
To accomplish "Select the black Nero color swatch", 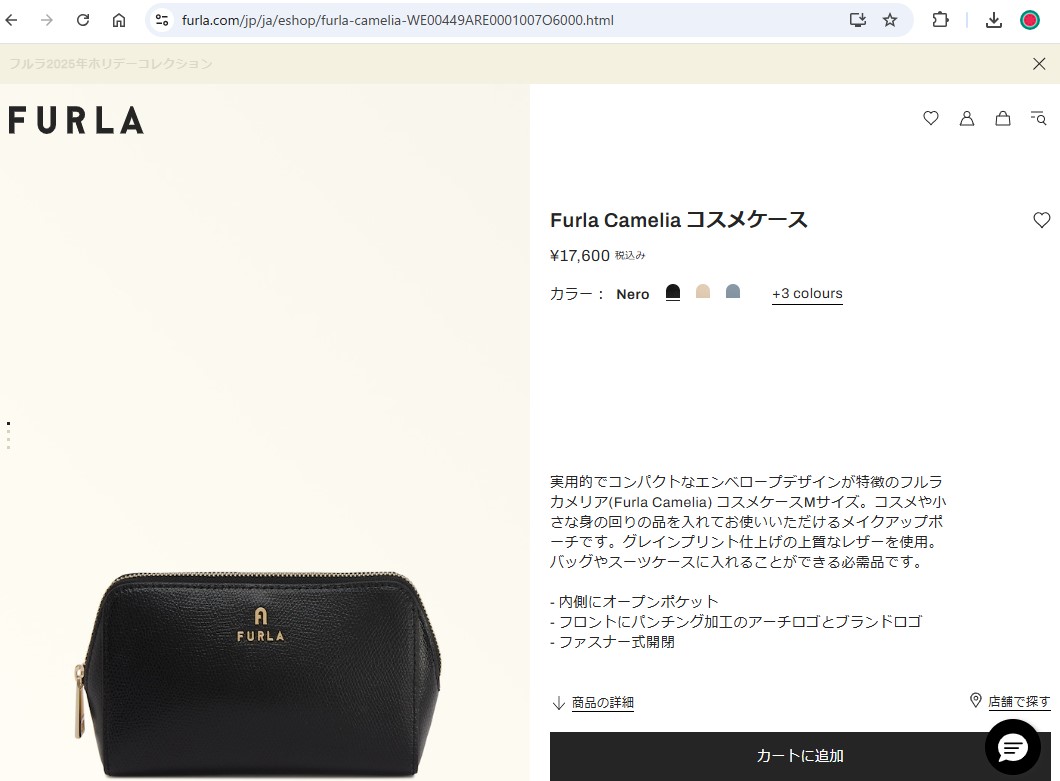I will pos(673,292).
